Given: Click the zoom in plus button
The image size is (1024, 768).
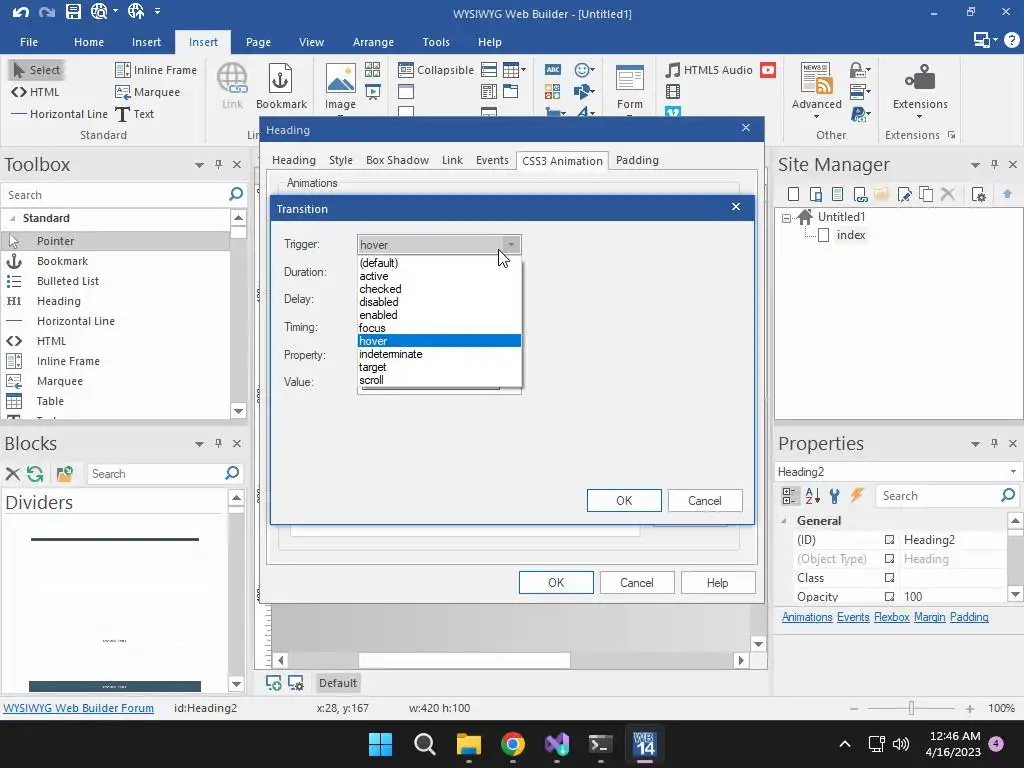Looking at the screenshot, I should tap(970, 709).
